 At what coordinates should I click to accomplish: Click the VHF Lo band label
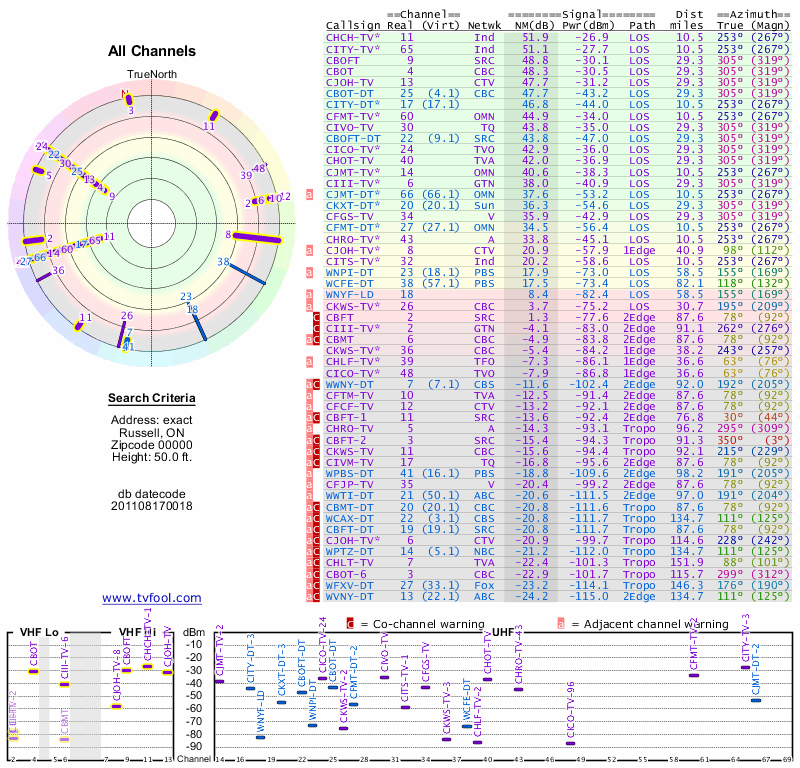point(36,632)
